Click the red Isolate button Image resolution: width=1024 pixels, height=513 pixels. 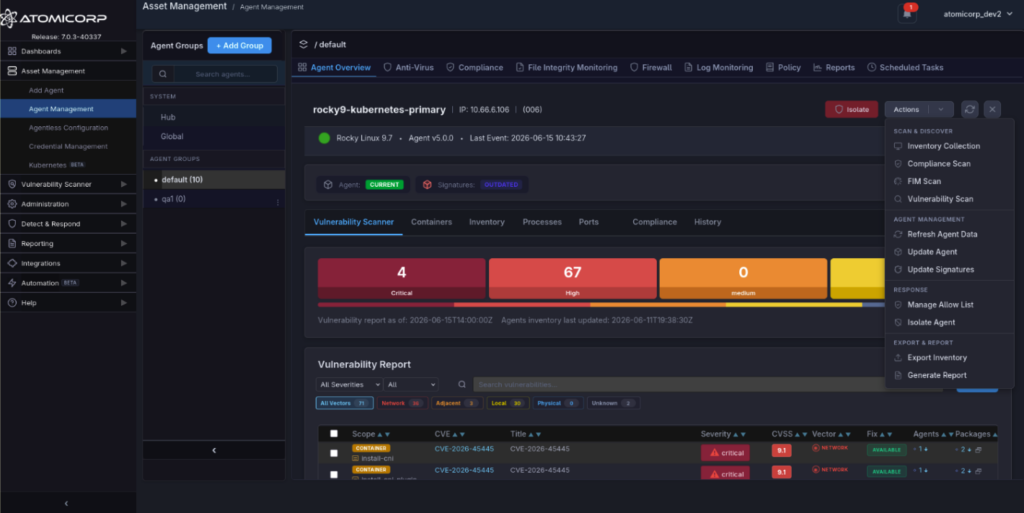tap(852, 110)
